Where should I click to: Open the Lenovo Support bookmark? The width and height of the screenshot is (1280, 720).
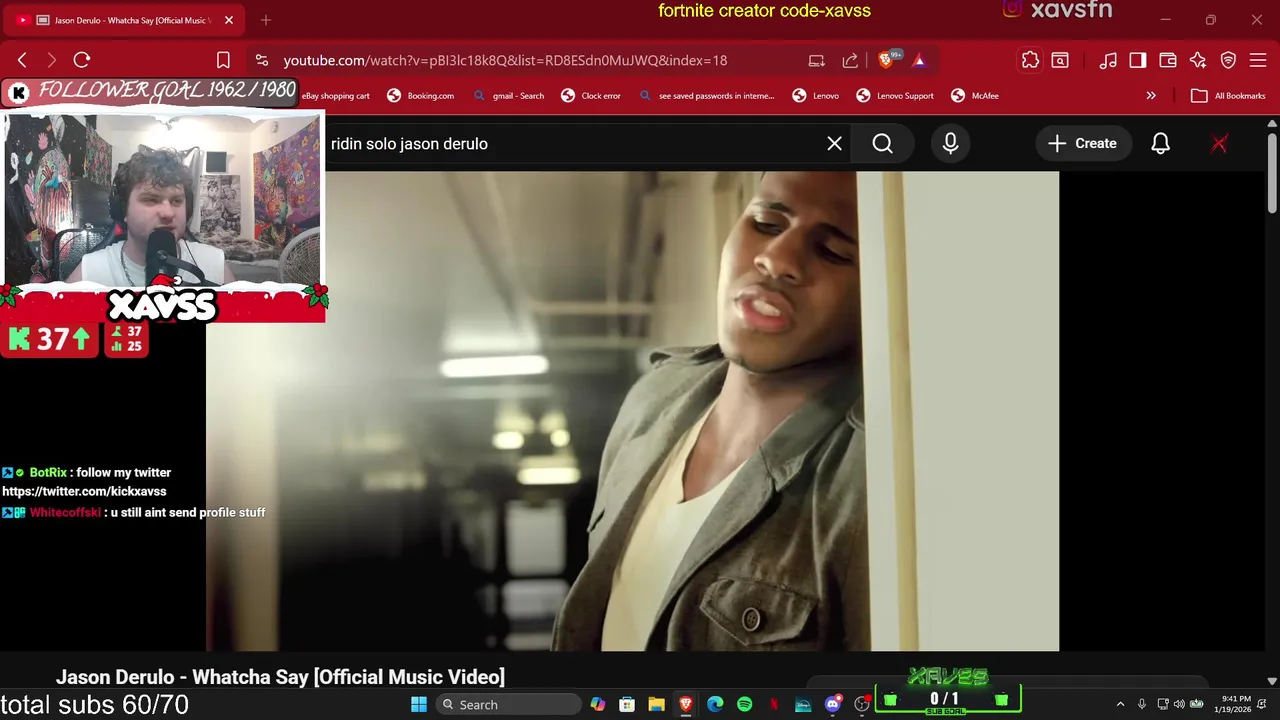coord(895,96)
